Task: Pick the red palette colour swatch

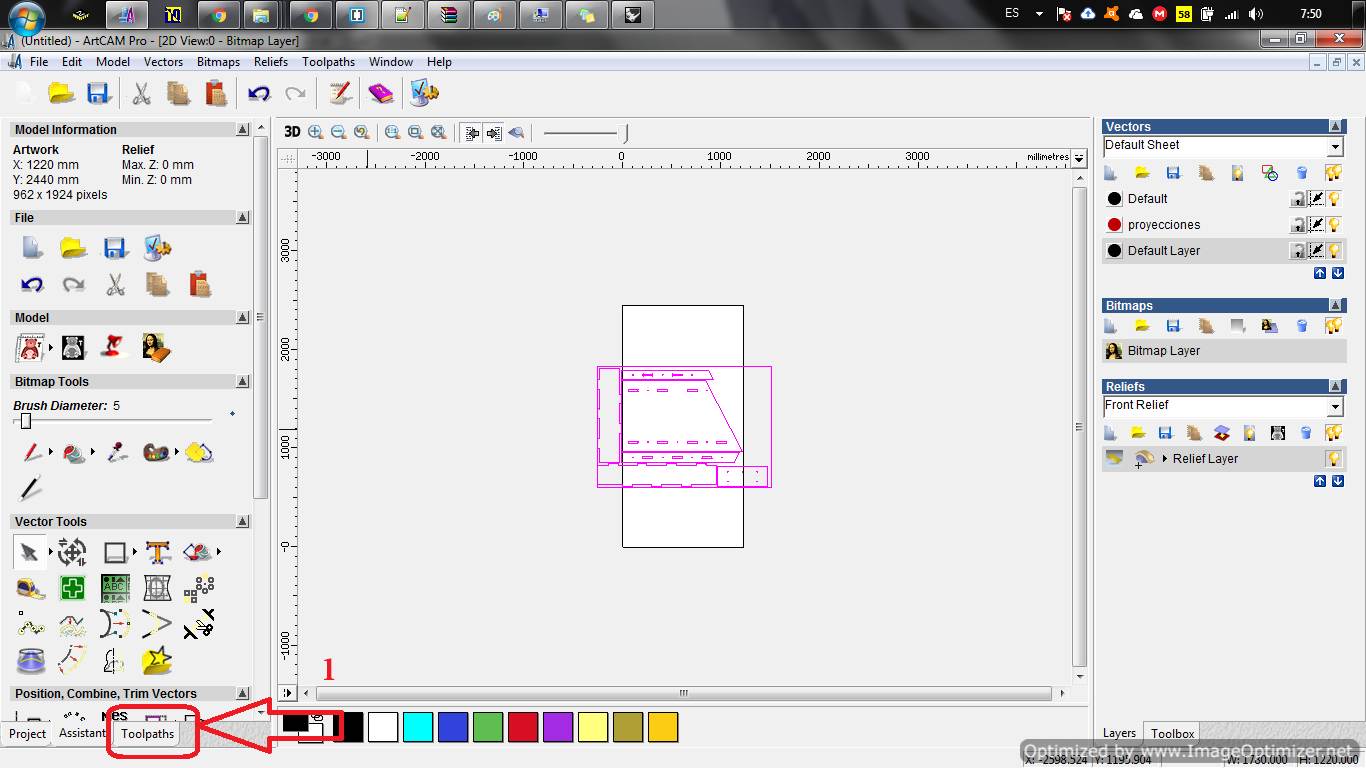Action: click(523, 727)
